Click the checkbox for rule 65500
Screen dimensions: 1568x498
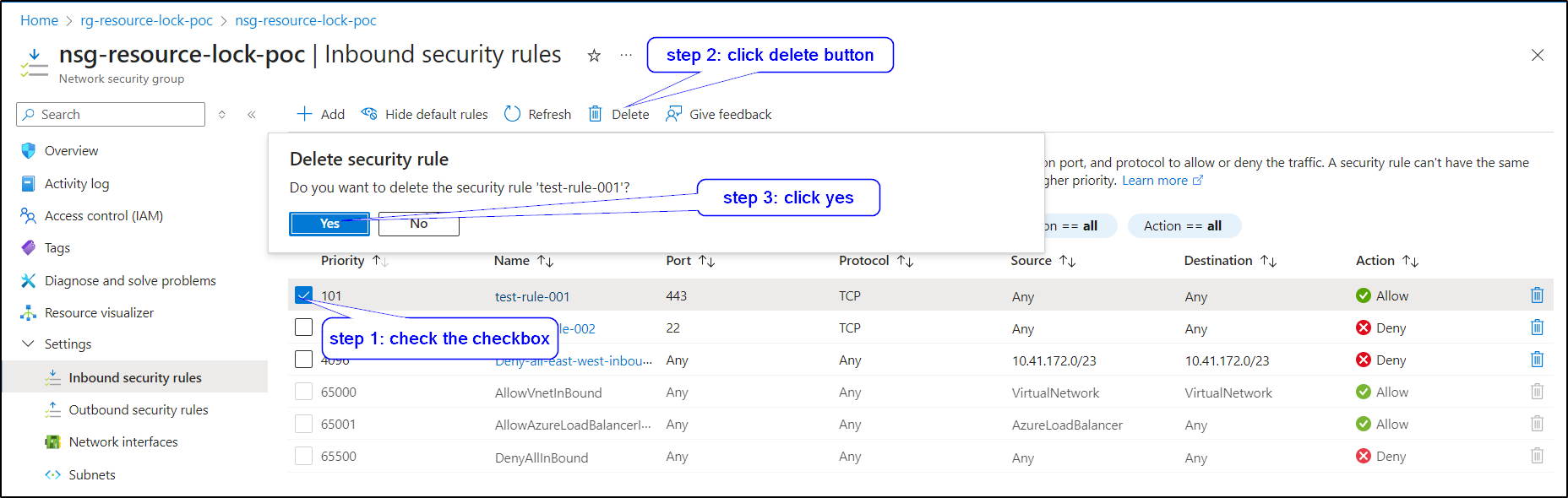pyautogui.click(x=304, y=456)
